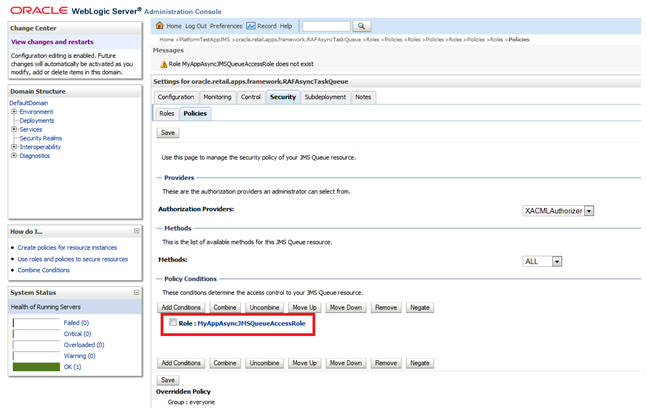This screenshot has height=408, width=647.
Task: Open Security Realms in Domain Structure
Action: 41,138
